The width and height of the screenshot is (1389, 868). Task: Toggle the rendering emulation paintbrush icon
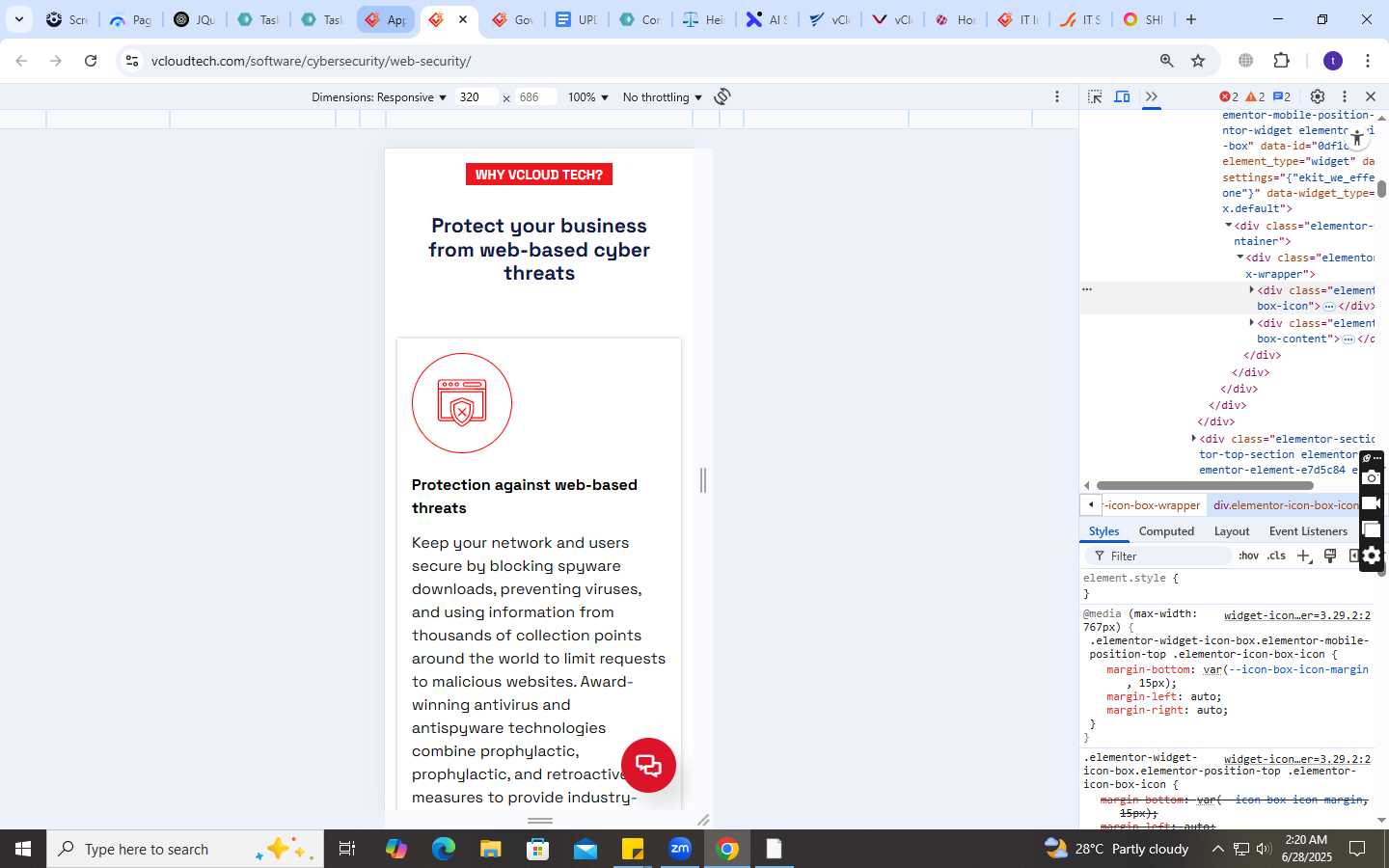click(x=1330, y=556)
